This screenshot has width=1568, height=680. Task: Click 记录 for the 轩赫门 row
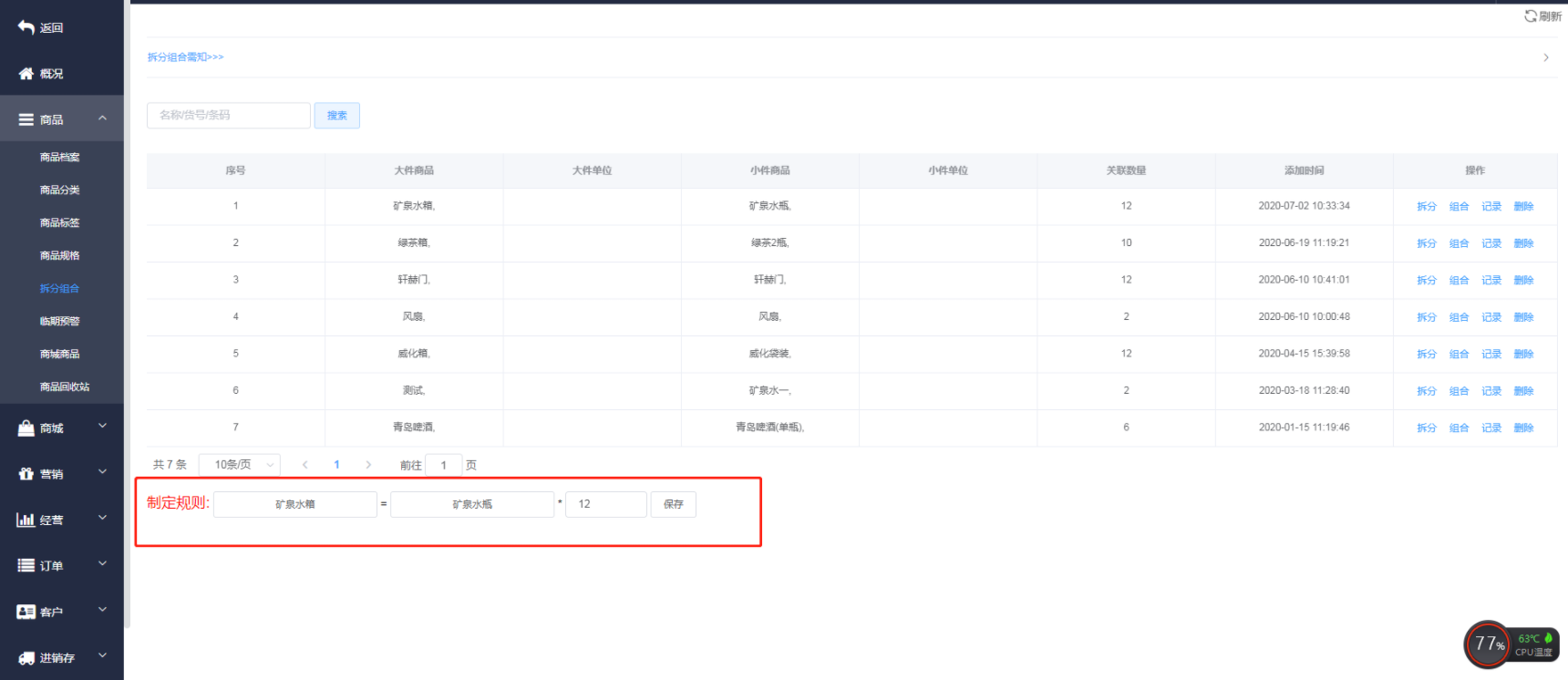(1491, 281)
